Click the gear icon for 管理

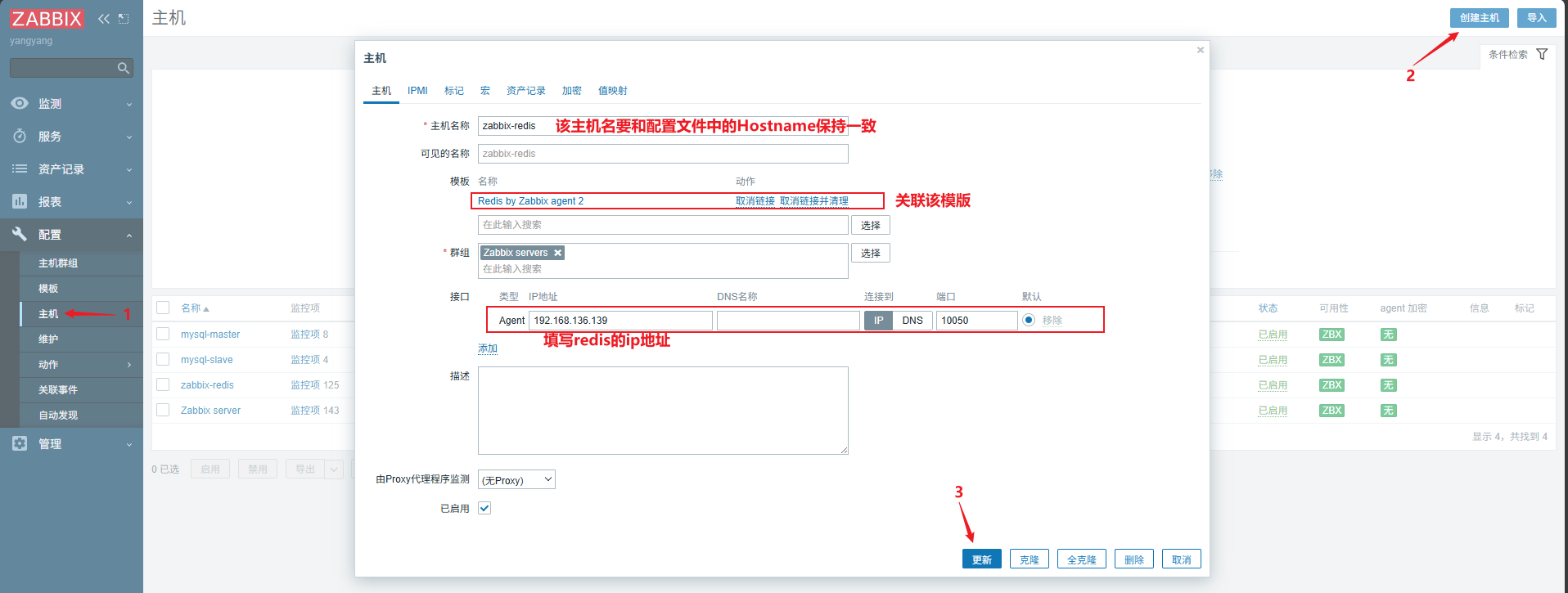pos(20,443)
